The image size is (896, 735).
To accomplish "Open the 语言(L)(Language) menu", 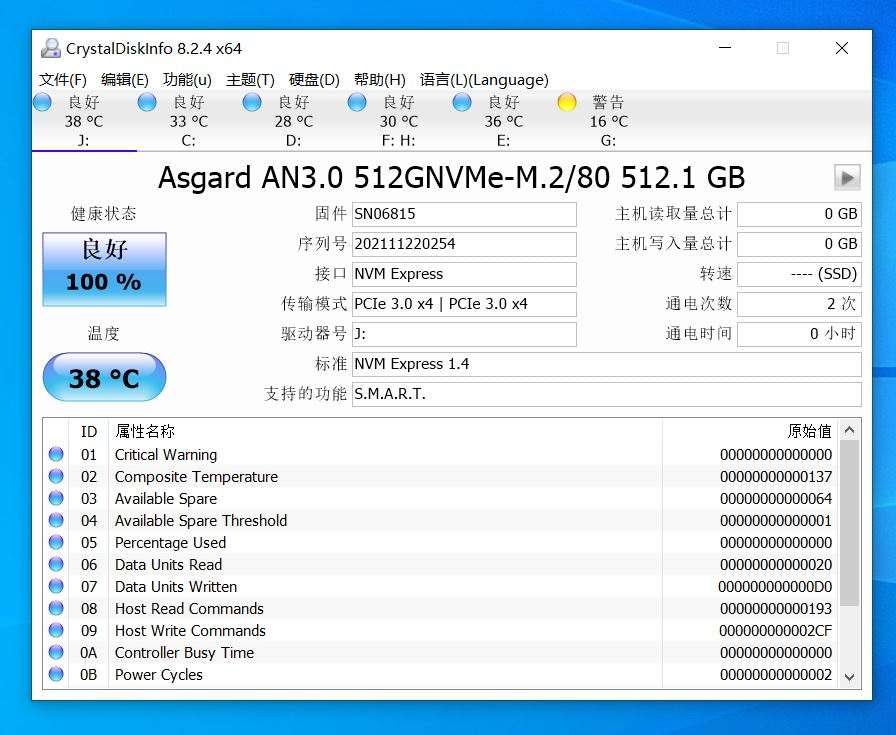I will coord(484,79).
